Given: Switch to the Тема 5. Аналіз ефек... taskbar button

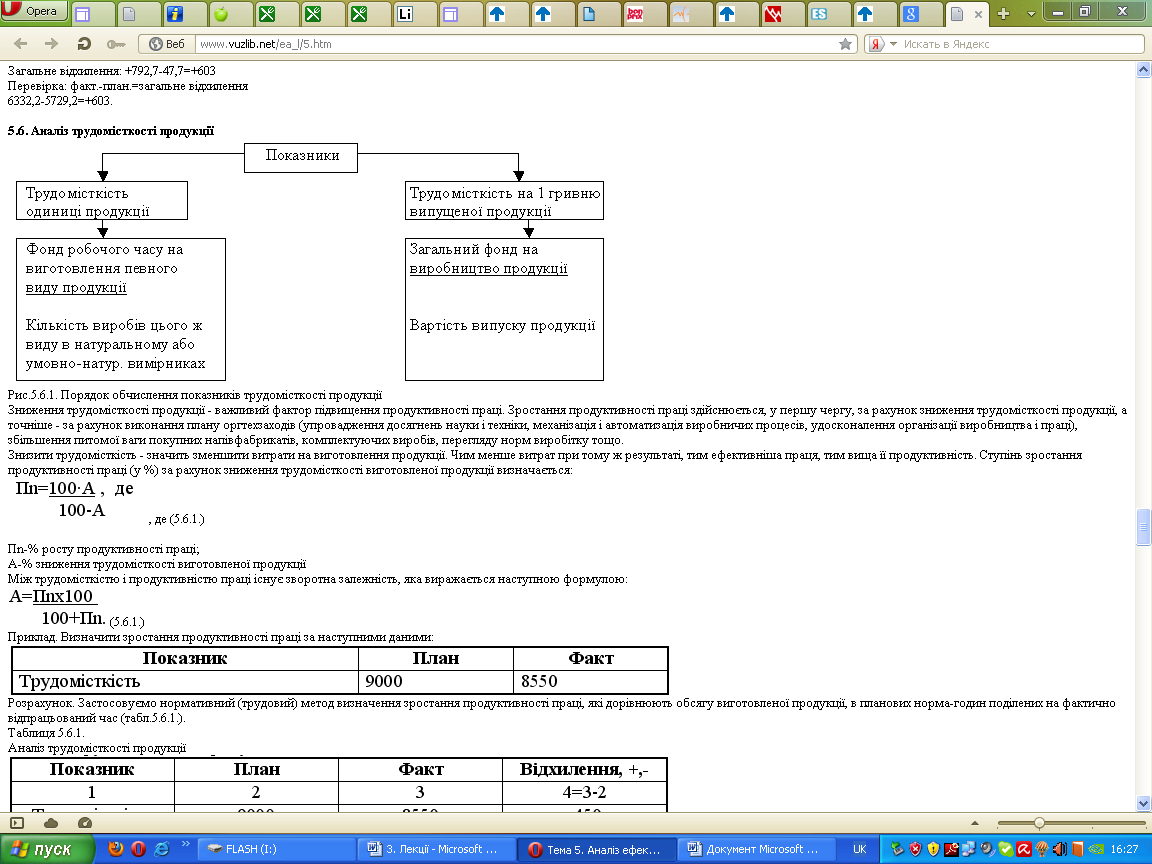Looking at the screenshot, I should click(595, 849).
